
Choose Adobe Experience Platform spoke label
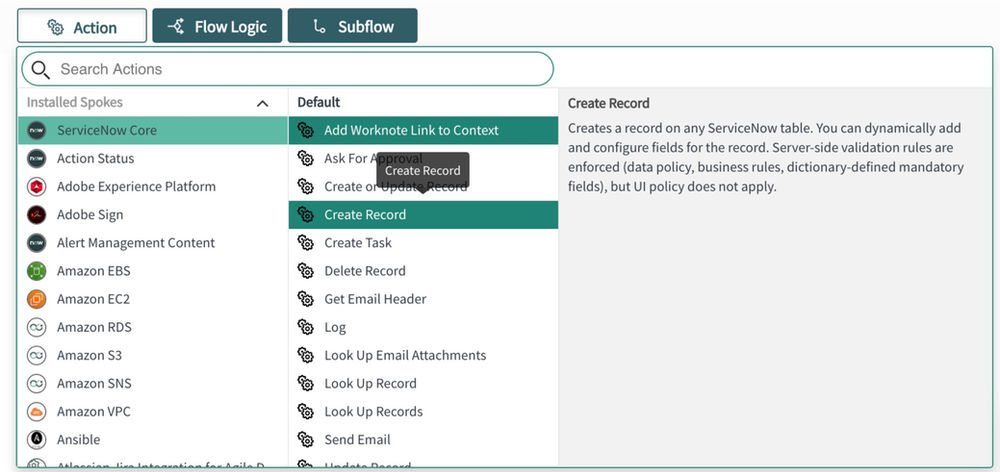click(136, 186)
